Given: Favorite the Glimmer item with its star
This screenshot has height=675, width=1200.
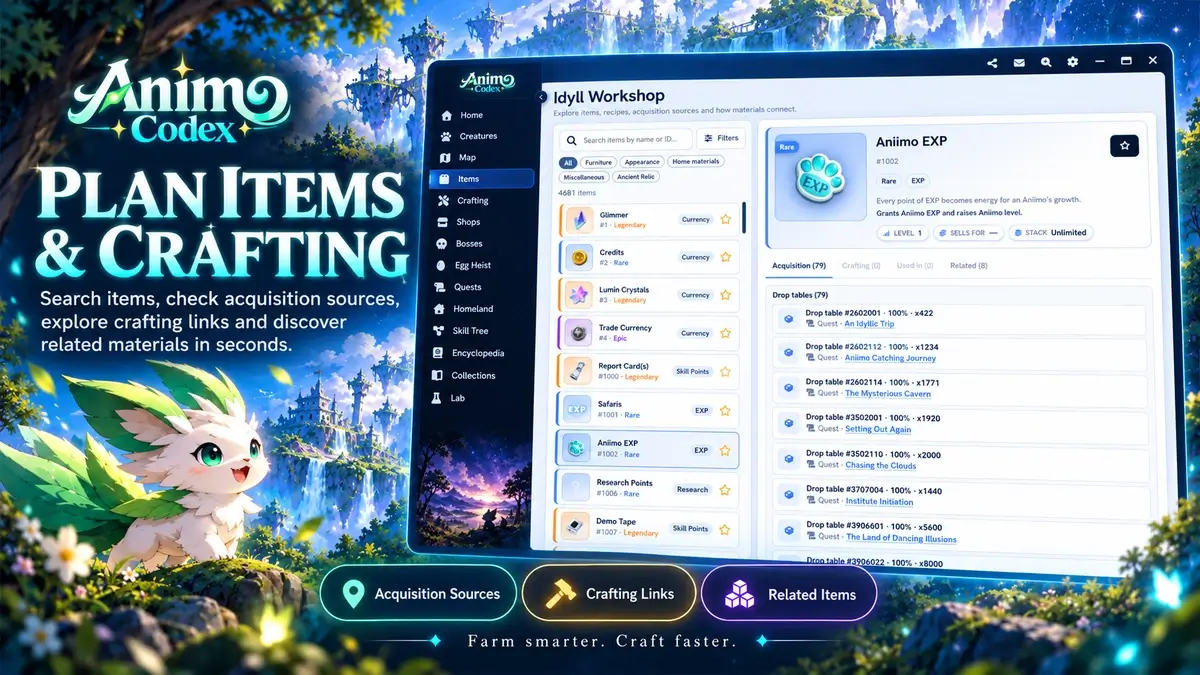Looking at the screenshot, I should (726, 219).
